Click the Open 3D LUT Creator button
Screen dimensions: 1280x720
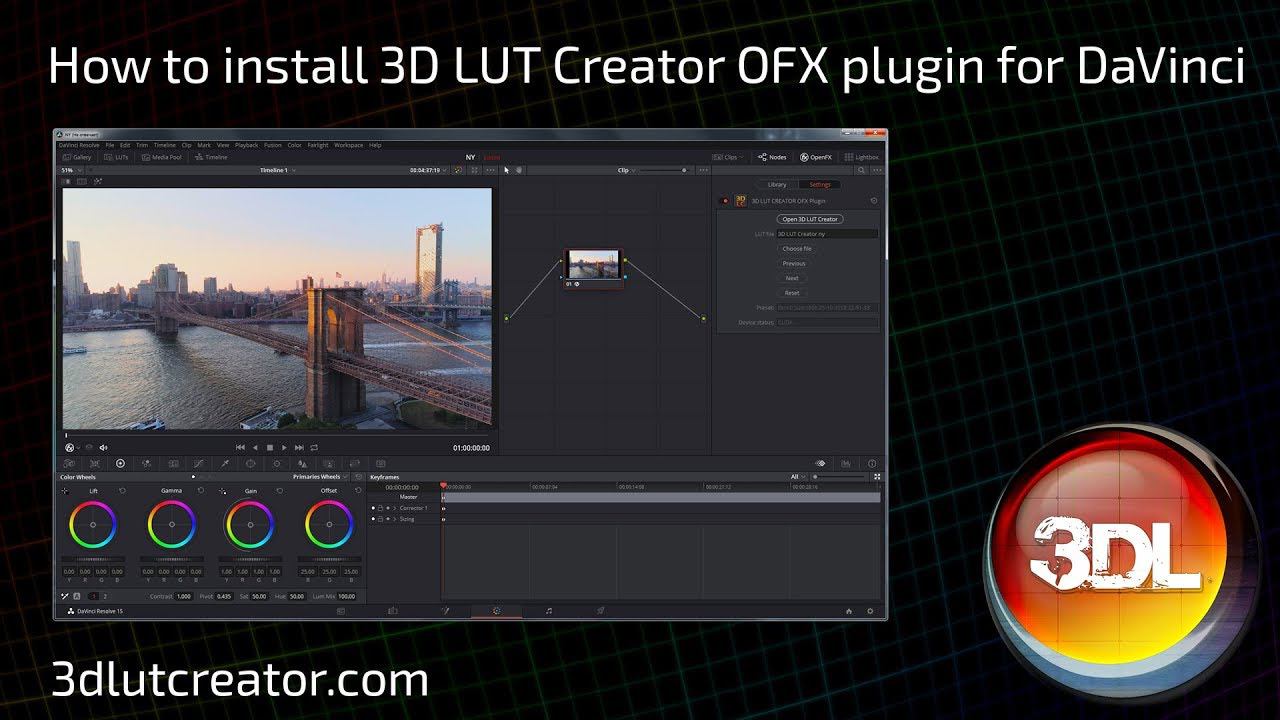810,219
